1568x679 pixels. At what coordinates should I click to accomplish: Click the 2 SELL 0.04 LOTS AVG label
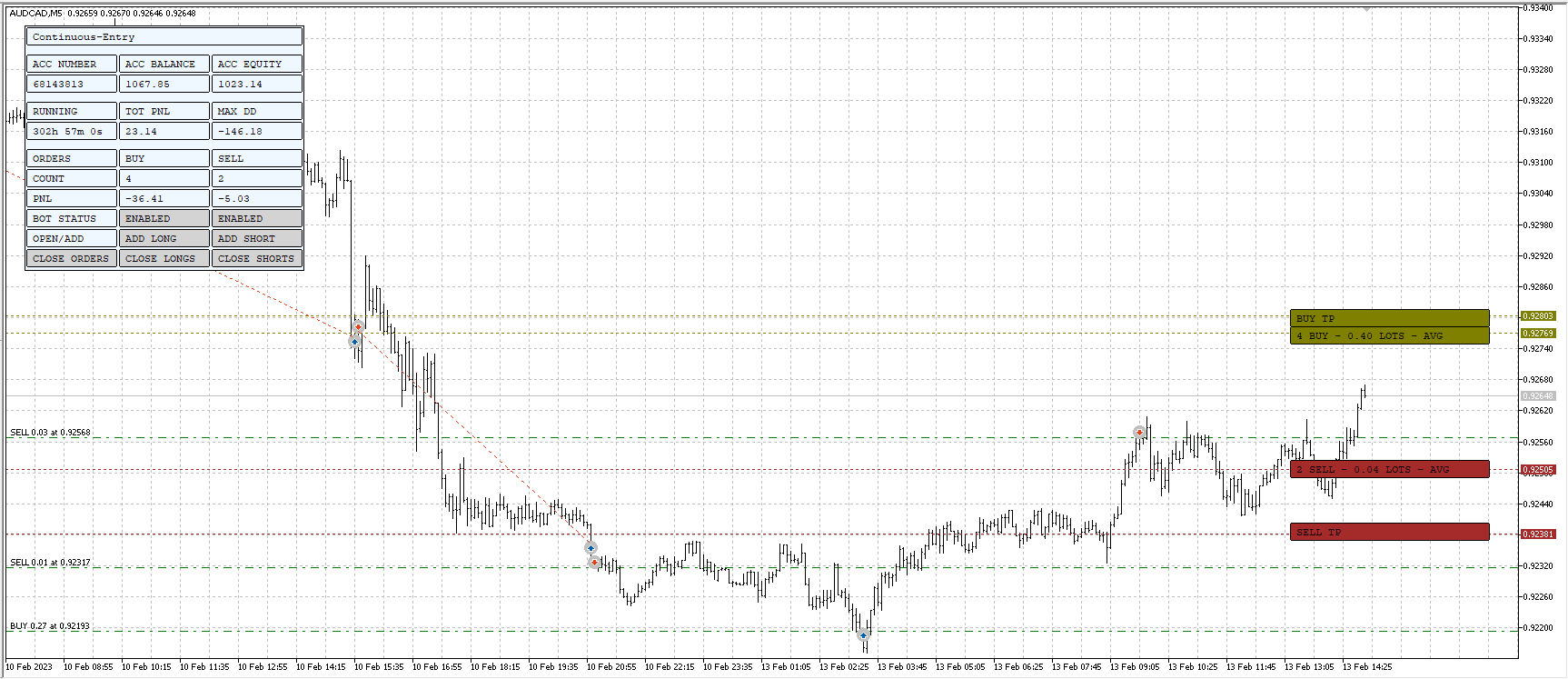(1389, 470)
